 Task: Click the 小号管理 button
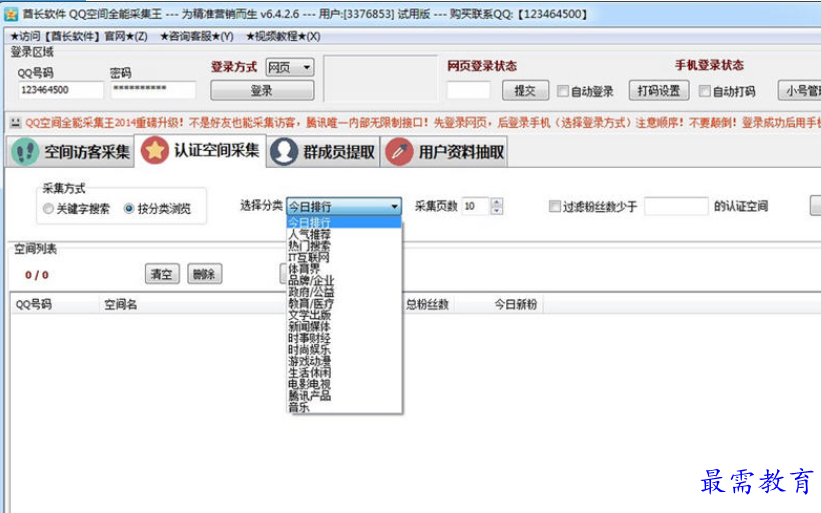pos(801,90)
